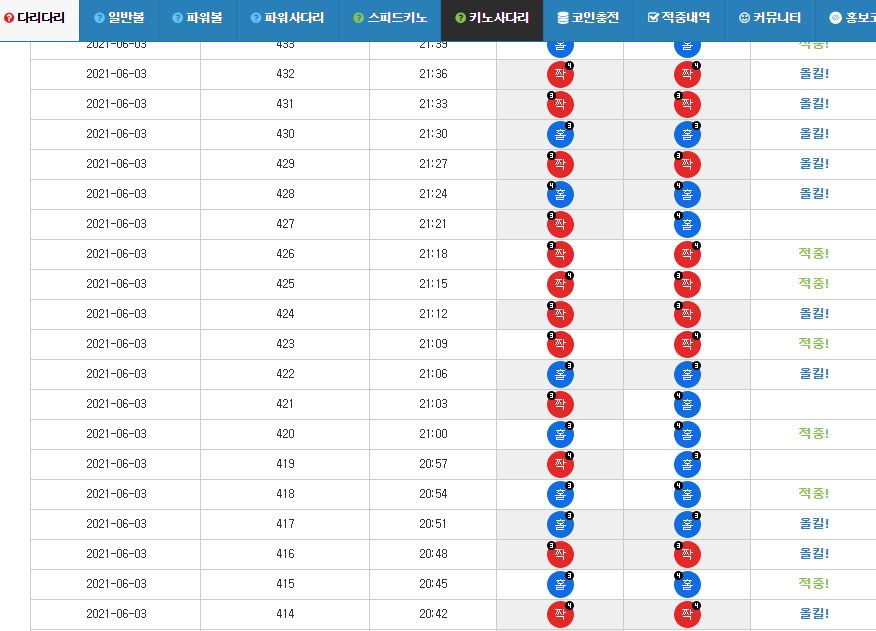The width and height of the screenshot is (876, 631).
Task: Click the blue 홀 circle in round 419 row
Action: [x=687, y=464]
